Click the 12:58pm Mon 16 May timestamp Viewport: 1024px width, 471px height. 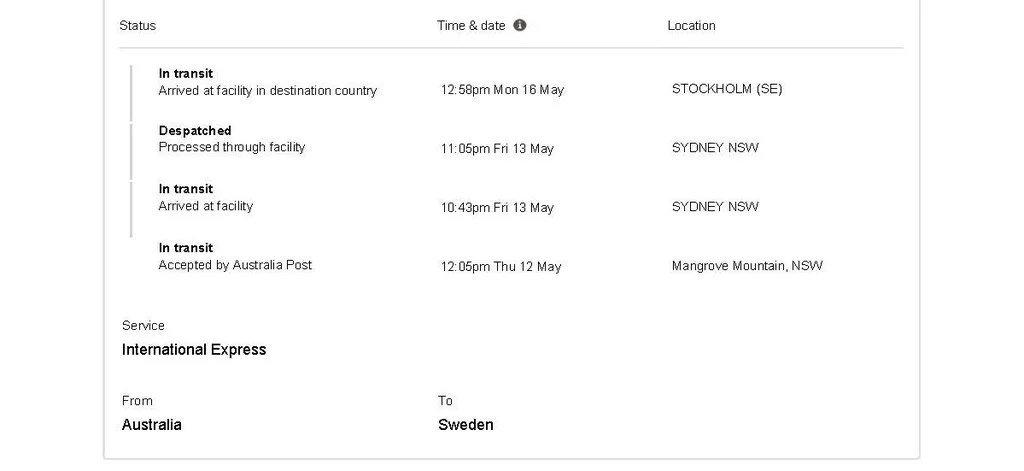pyautogui.click(x=502, y=90)
